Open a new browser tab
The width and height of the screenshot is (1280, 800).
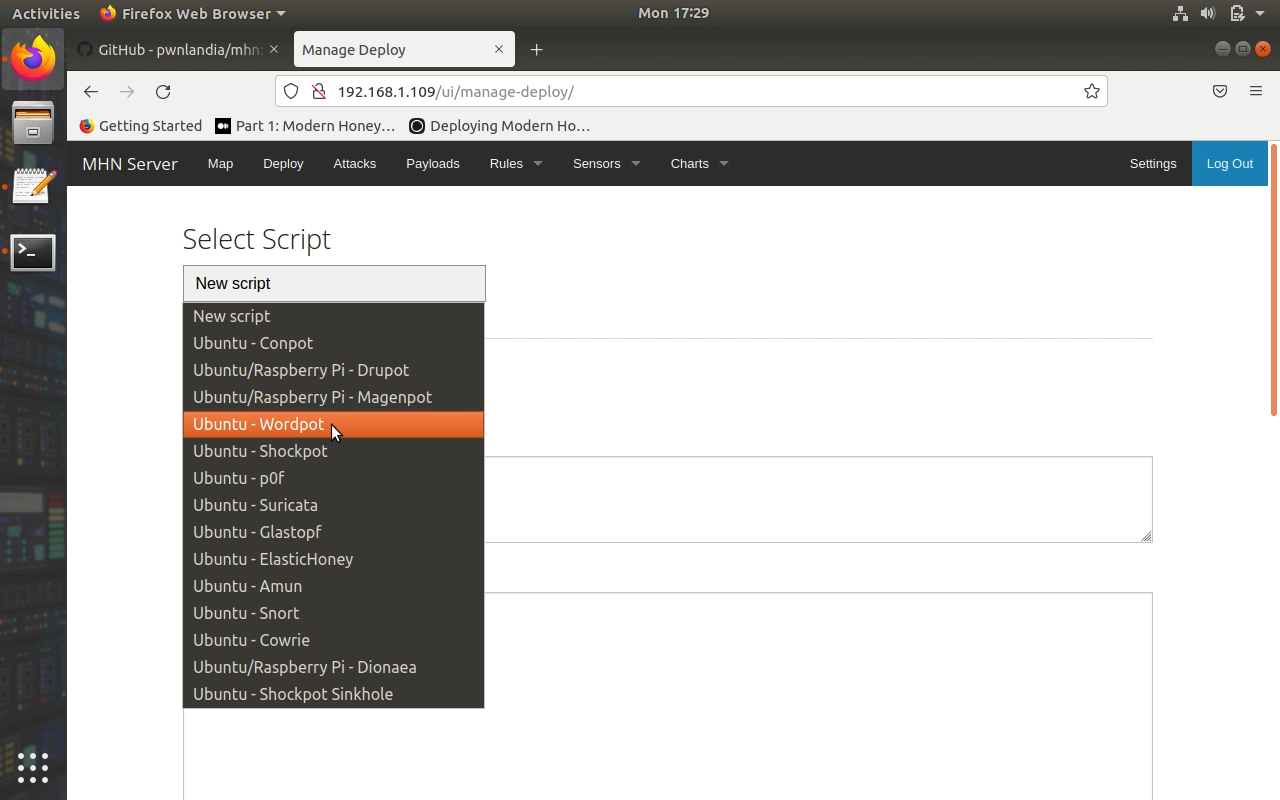point(536,50)
